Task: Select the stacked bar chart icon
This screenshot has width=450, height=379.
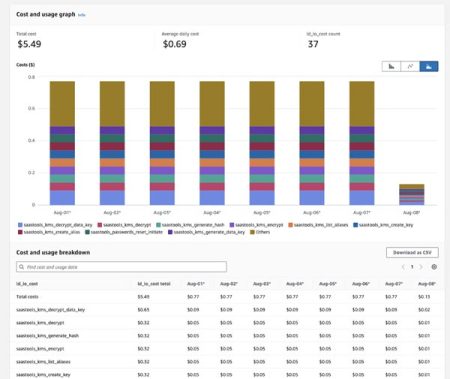Action: [429, 66]
